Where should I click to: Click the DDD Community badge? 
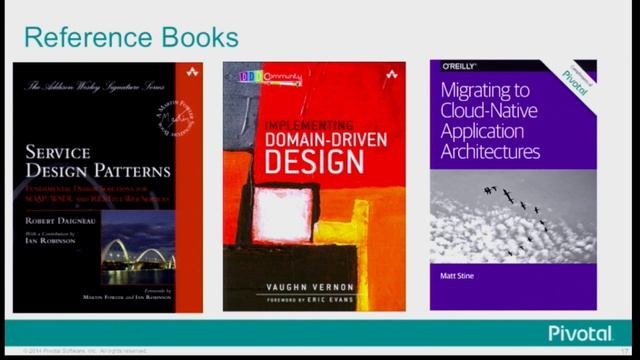[271, 78]
